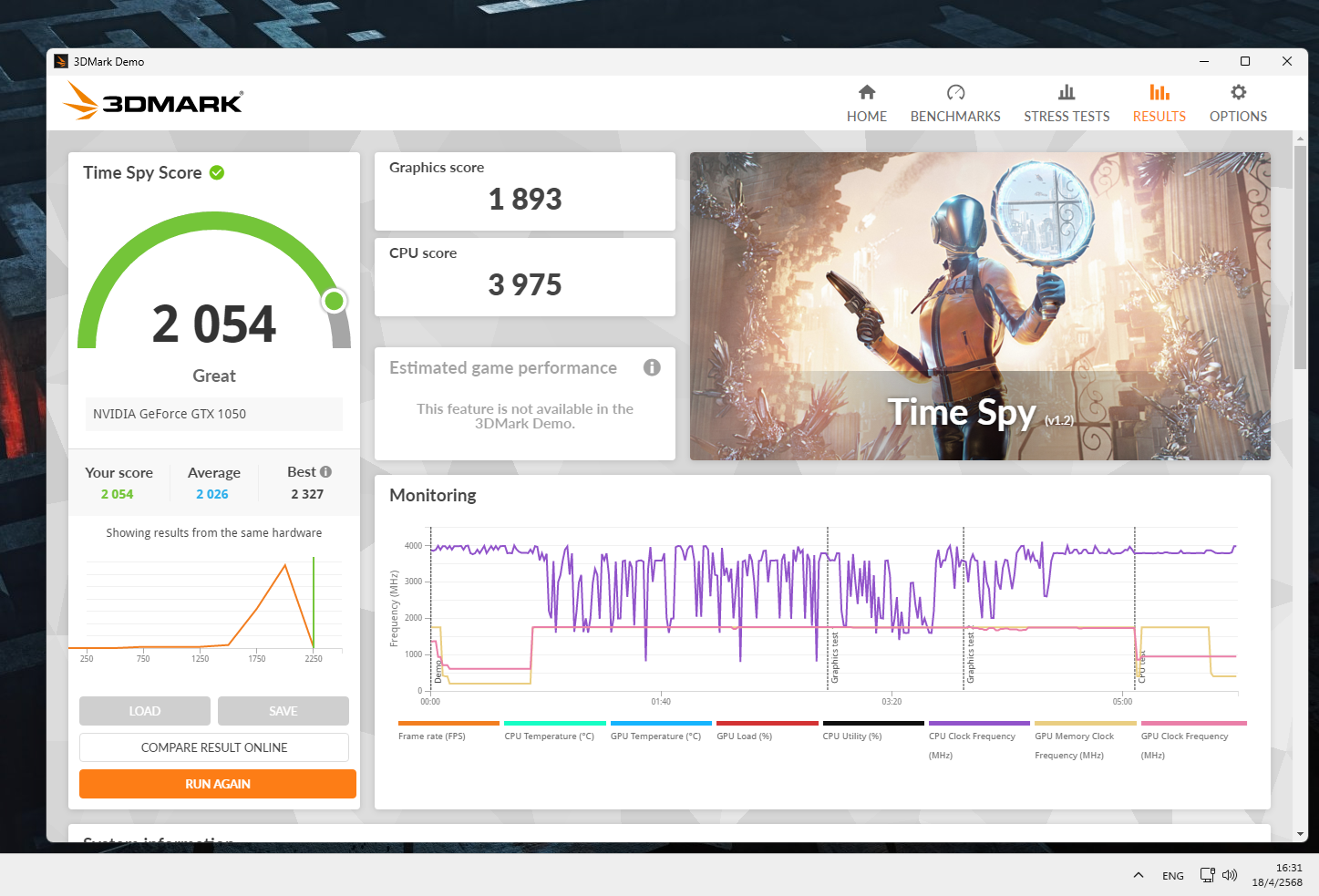Click the SAVE button
The image size is (1319, 896).
(x=283, y=711)
